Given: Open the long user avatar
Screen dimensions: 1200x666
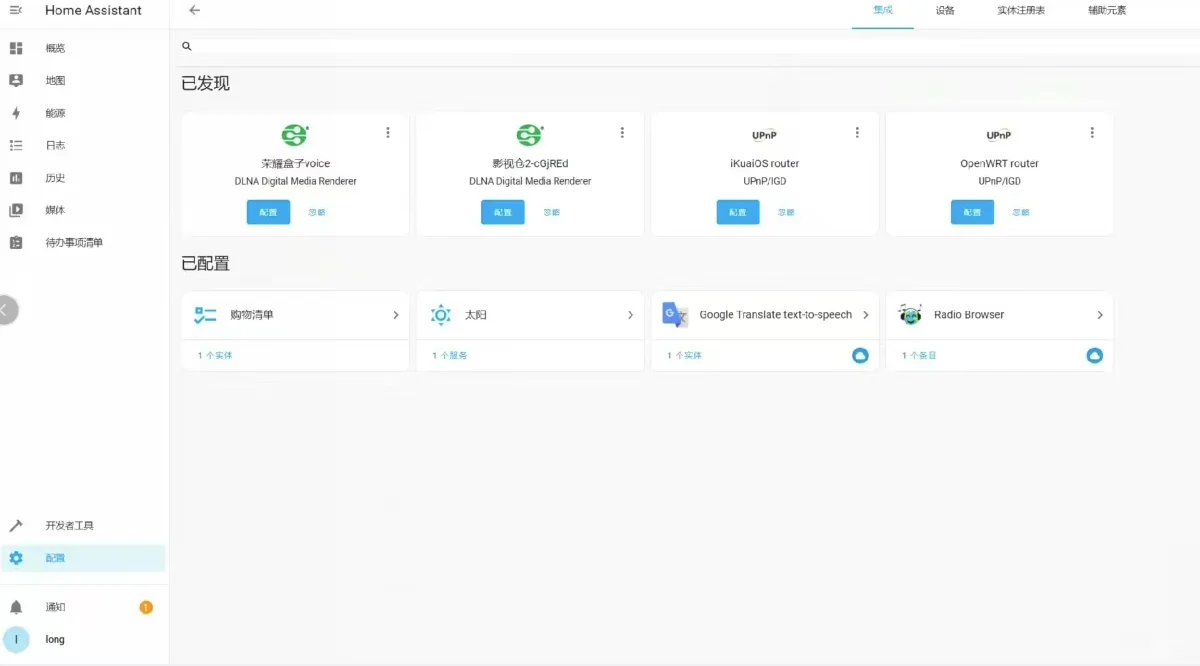Looking at the screenshot, I should pyautogui.click(x=16, y=639).
